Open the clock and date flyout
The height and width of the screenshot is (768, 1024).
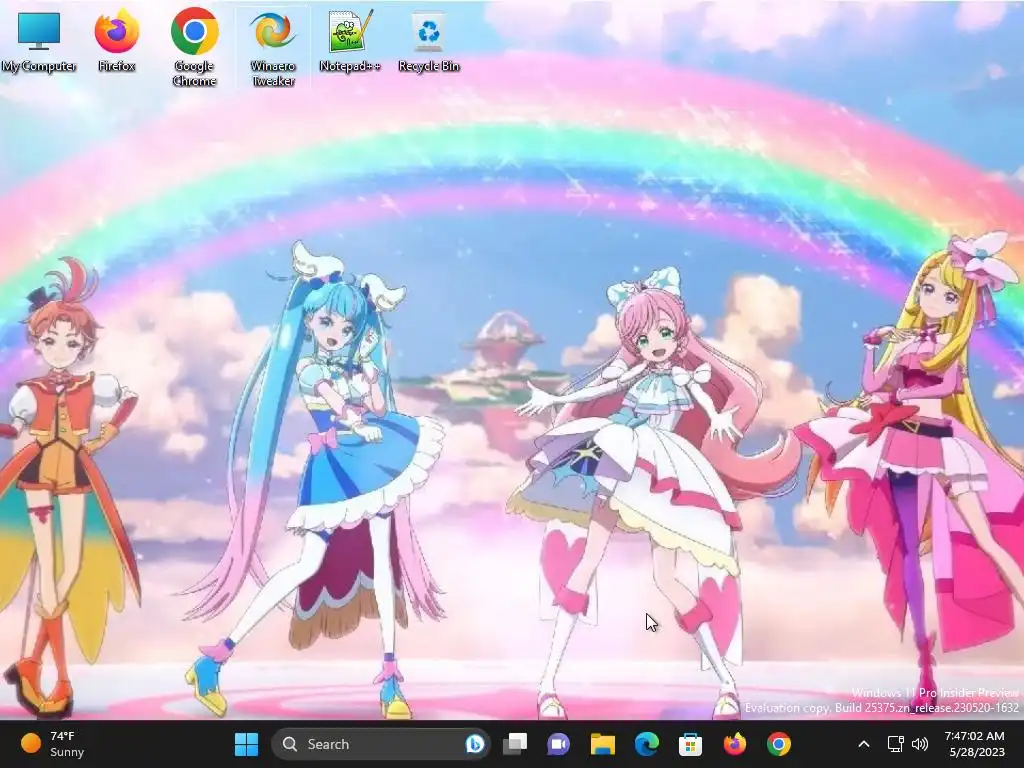pos(974,744)
